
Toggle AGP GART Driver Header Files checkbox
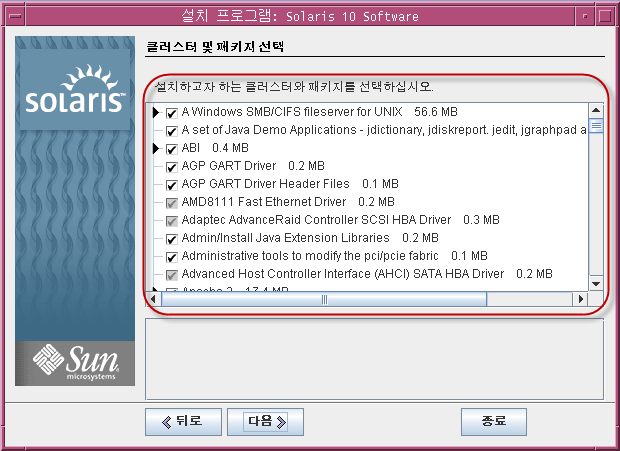(x=171, y=185)
